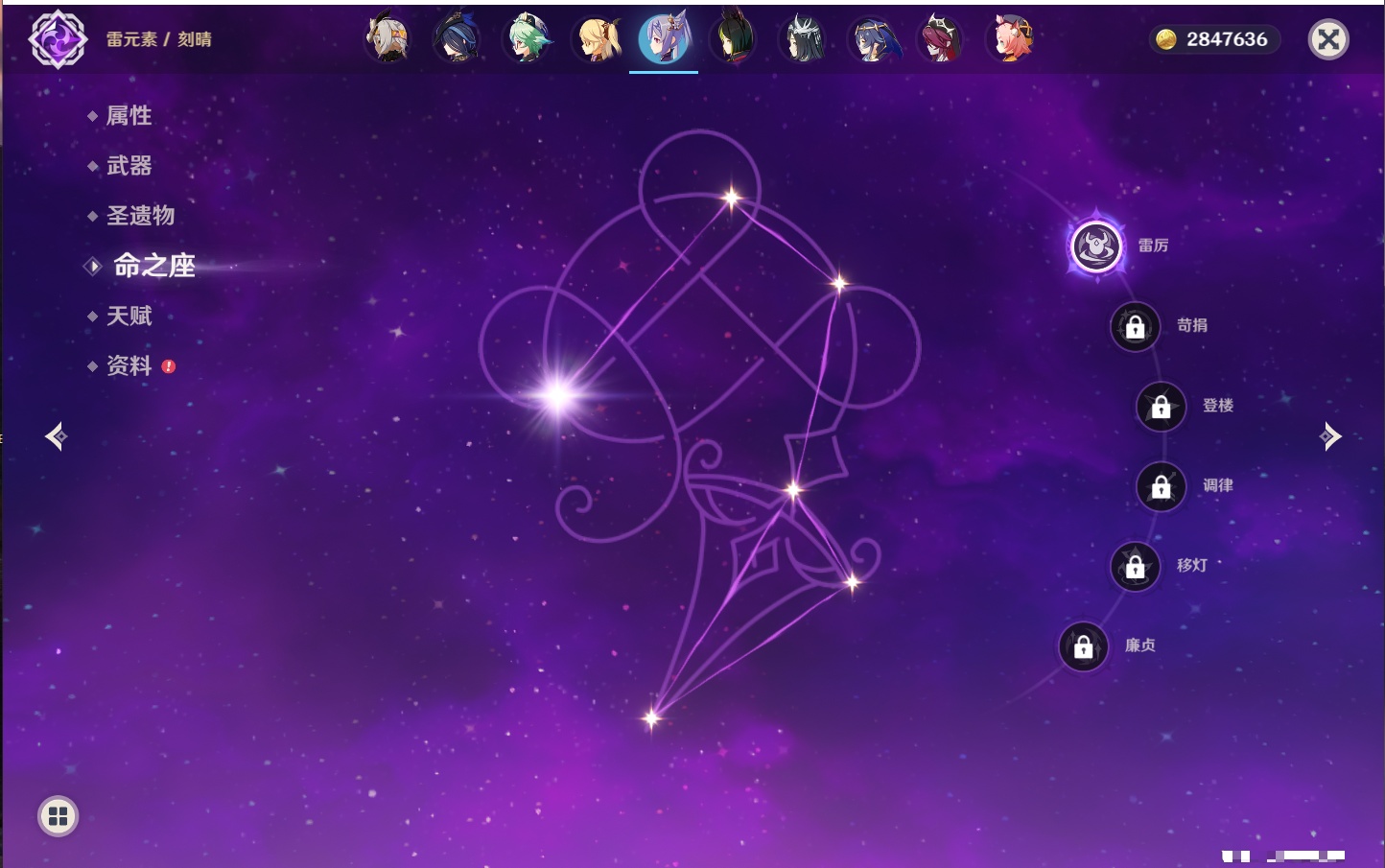This screenshot has height=868, width=1385.
Task: Click the 雷厉 constellation label
Action: click(x=1153, y=246)
